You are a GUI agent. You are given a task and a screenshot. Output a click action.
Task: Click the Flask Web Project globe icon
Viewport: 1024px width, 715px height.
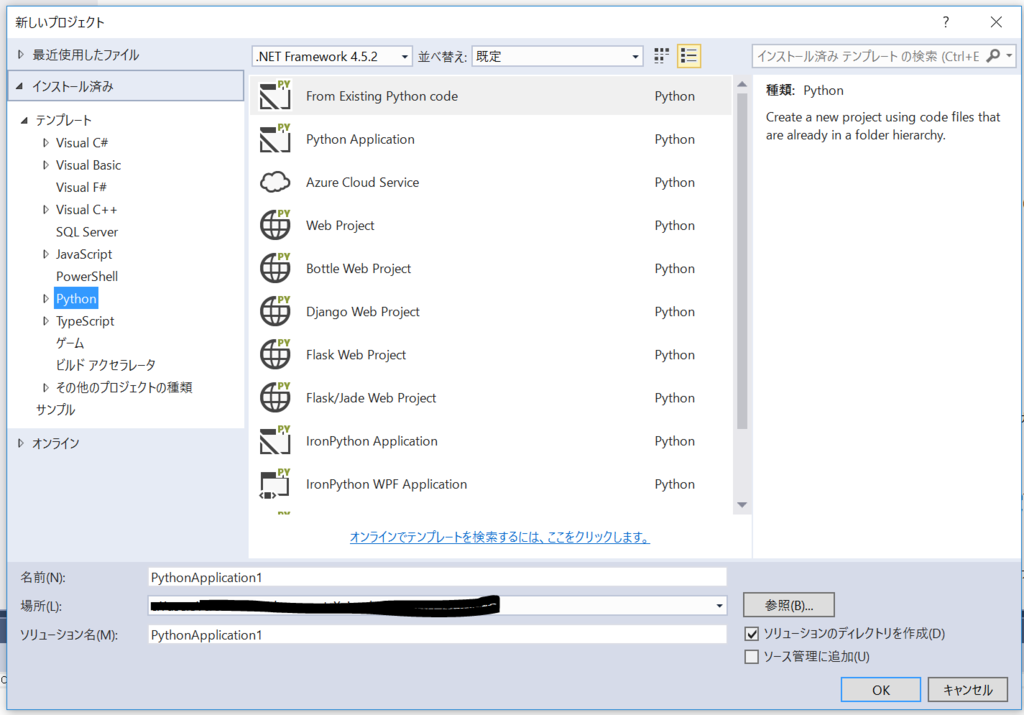click(x=275, y=354)
